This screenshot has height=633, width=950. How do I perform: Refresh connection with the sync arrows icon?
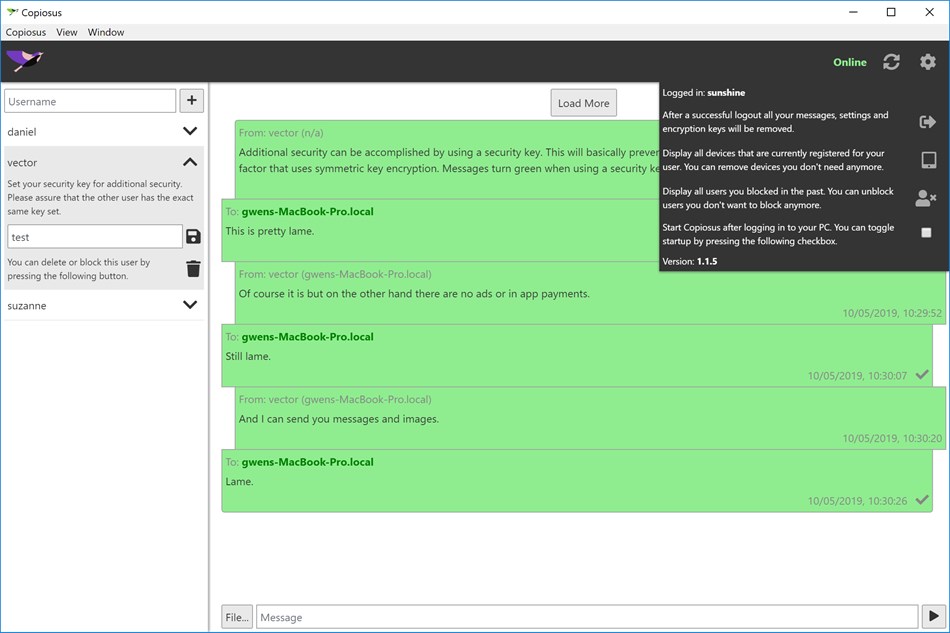891,62
